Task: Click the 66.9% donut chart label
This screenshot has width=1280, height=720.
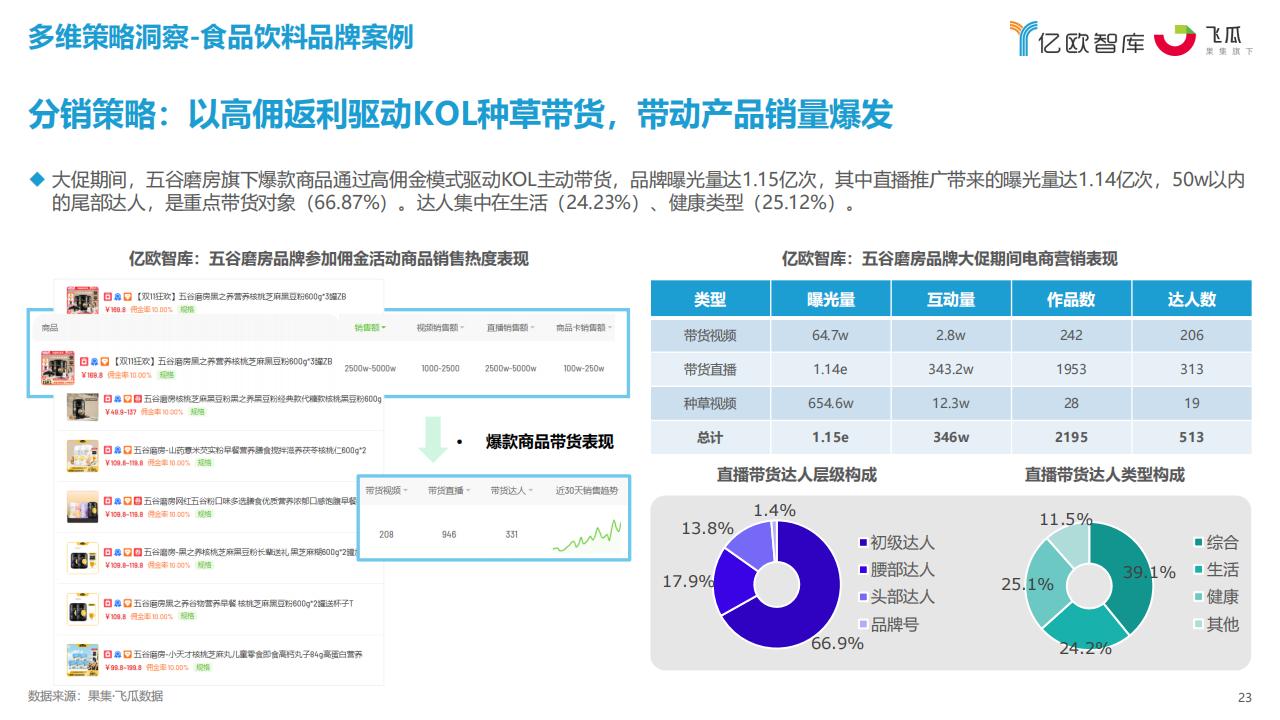Action: [x=837, y=643]
